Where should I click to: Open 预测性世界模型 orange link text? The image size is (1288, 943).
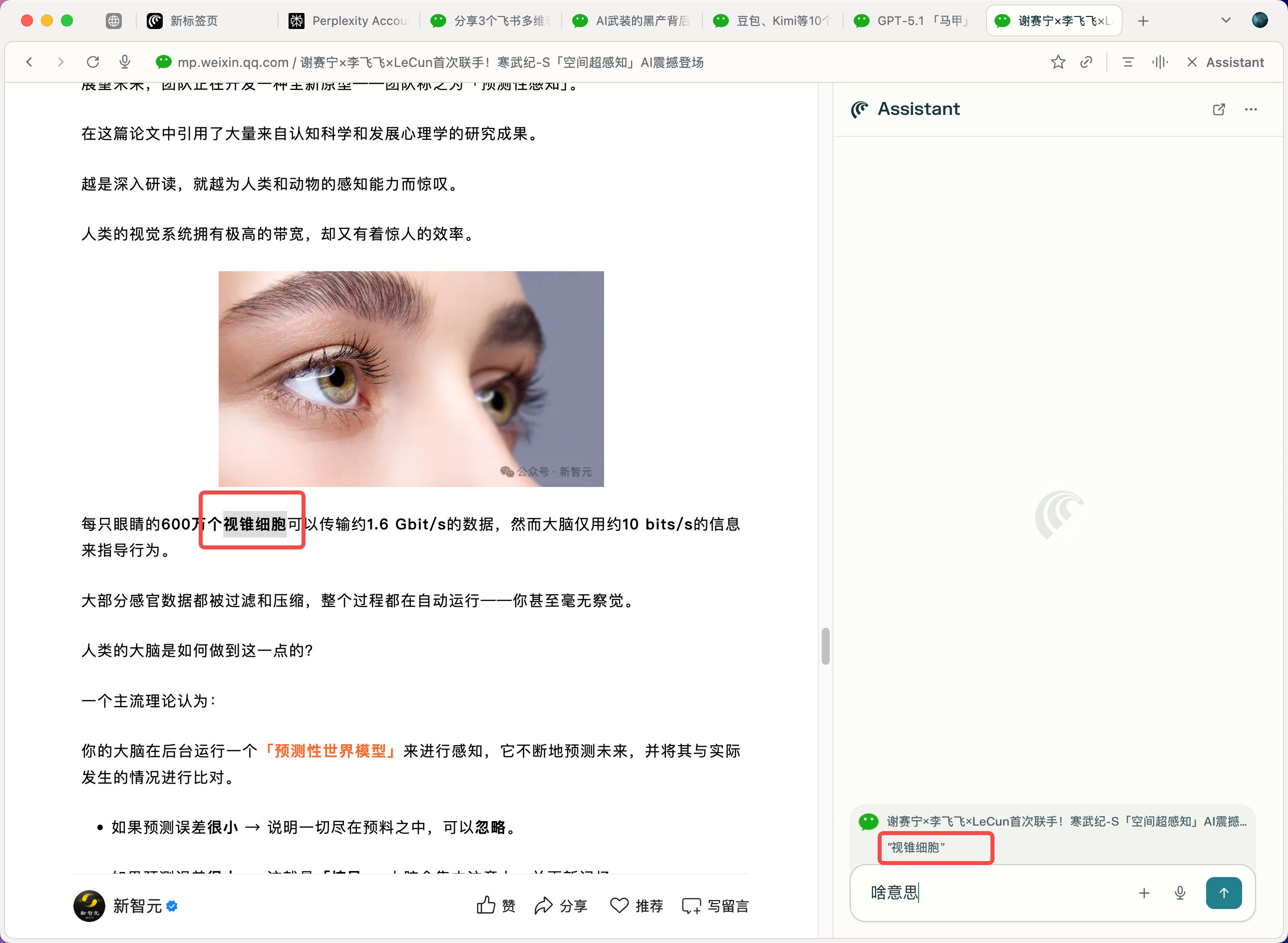click(330, 751)
